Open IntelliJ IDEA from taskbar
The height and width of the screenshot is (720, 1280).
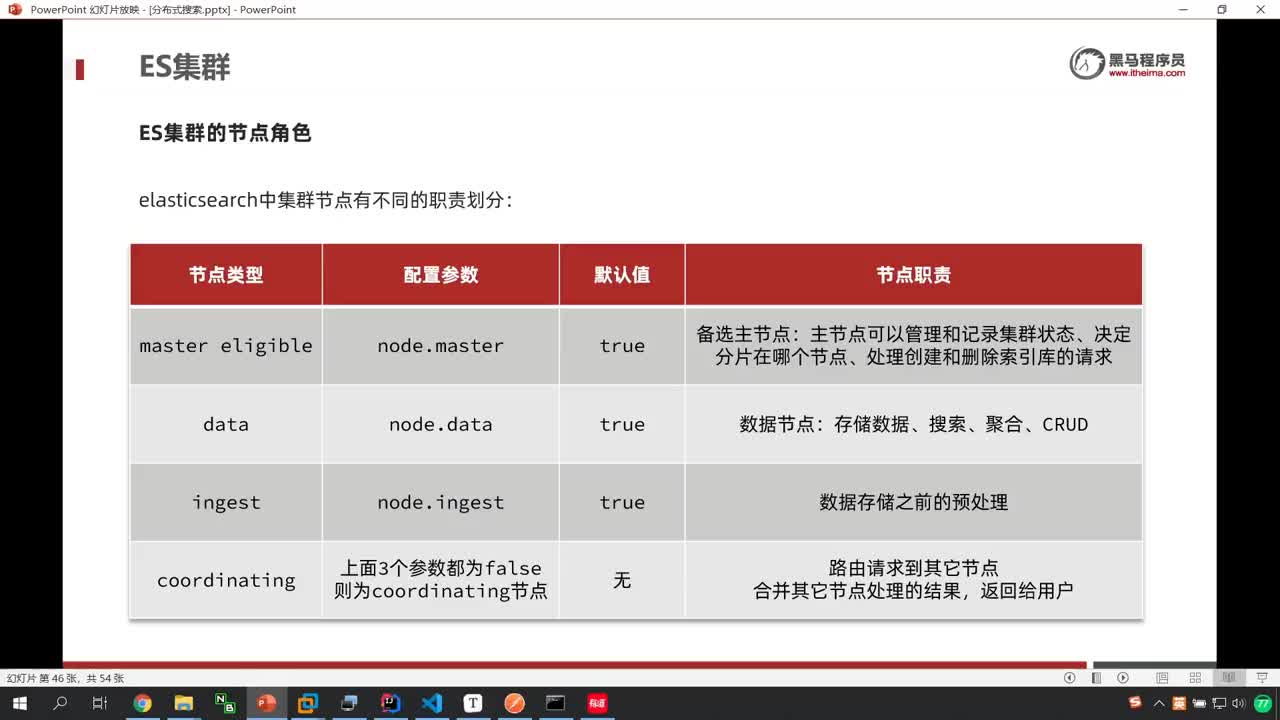click(390, 703)
